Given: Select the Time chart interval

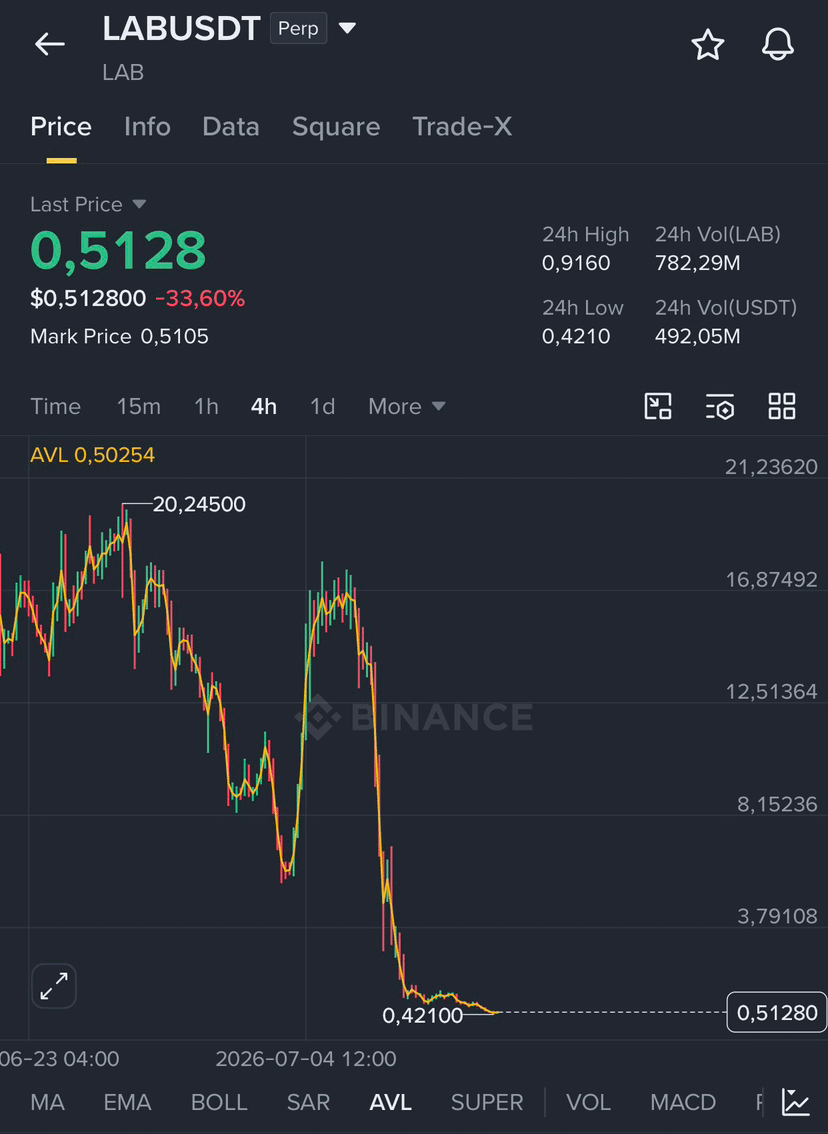Looking at the screenshot, I should point(56,406).
